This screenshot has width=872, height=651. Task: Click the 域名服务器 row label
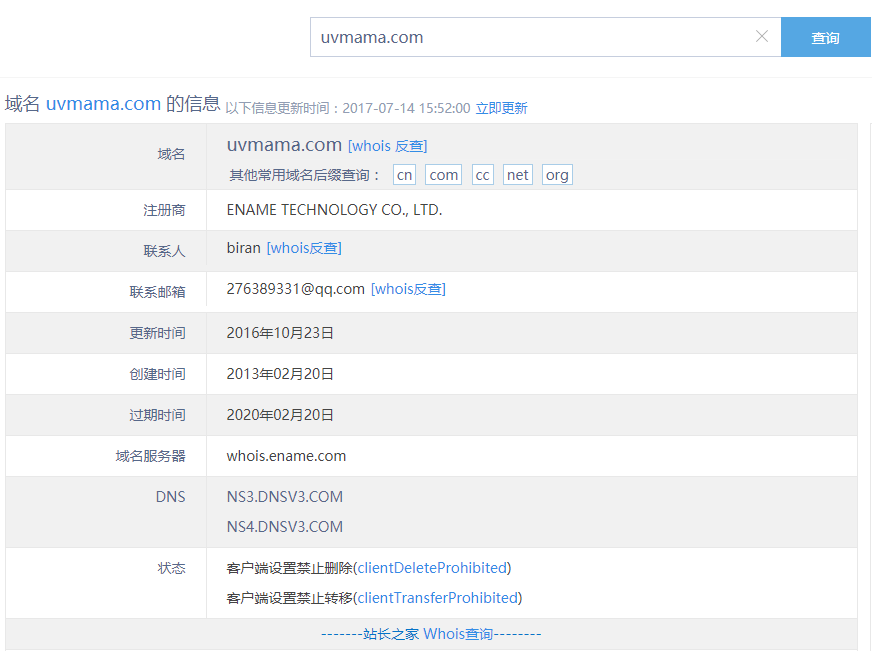coord(150,456)
